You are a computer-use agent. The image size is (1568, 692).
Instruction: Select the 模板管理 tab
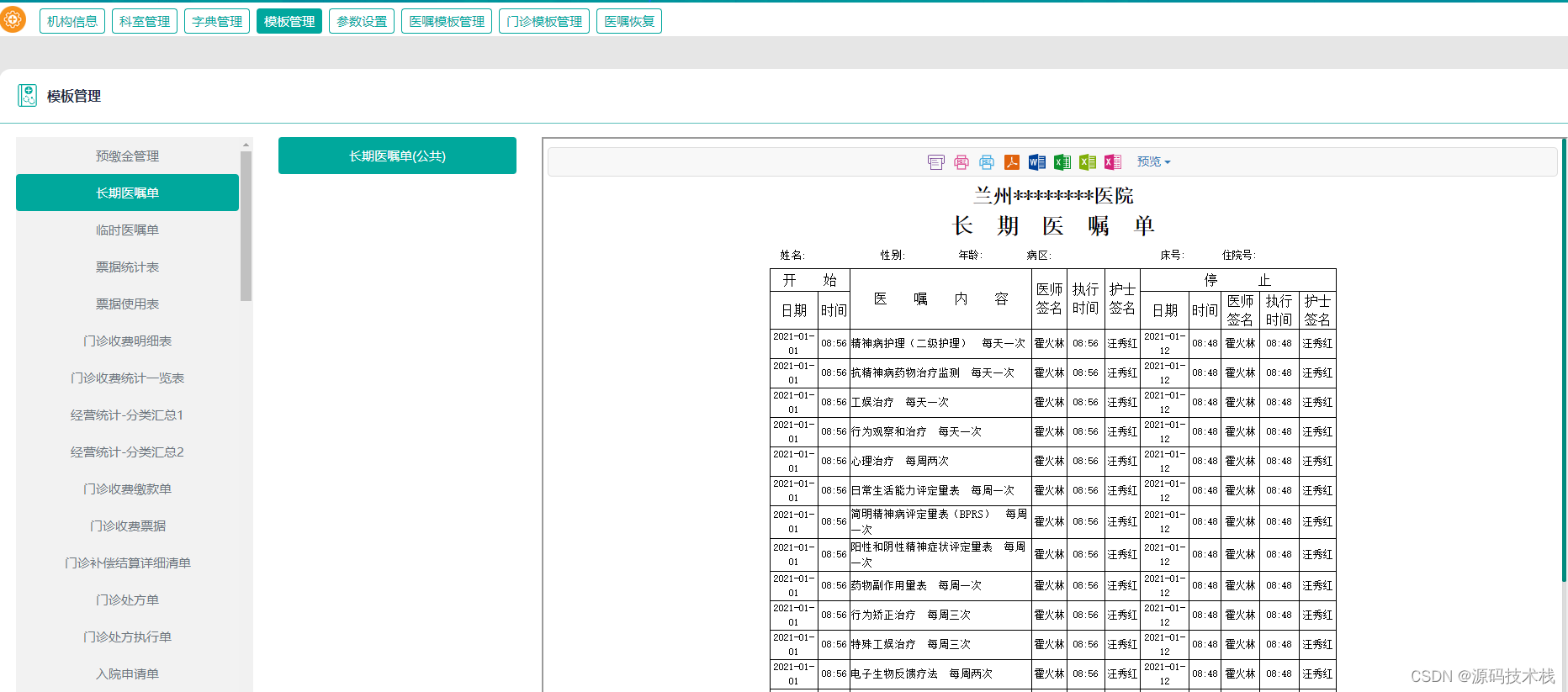(x=289, y=21)
